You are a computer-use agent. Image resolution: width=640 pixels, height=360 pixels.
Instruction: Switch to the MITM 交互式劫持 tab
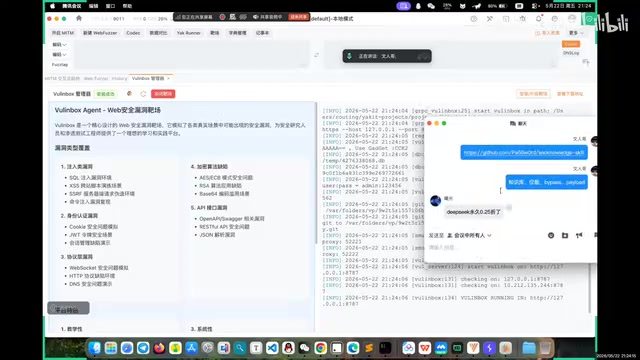[62, 78]
